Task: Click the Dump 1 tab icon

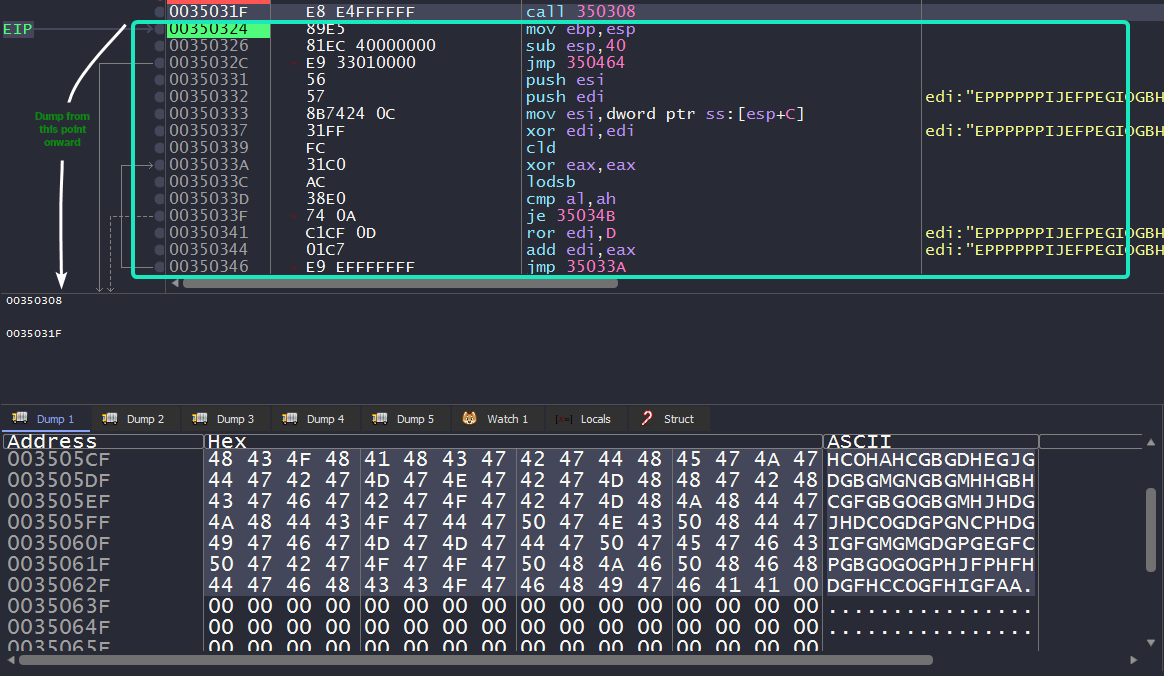Action: [20, 419]
